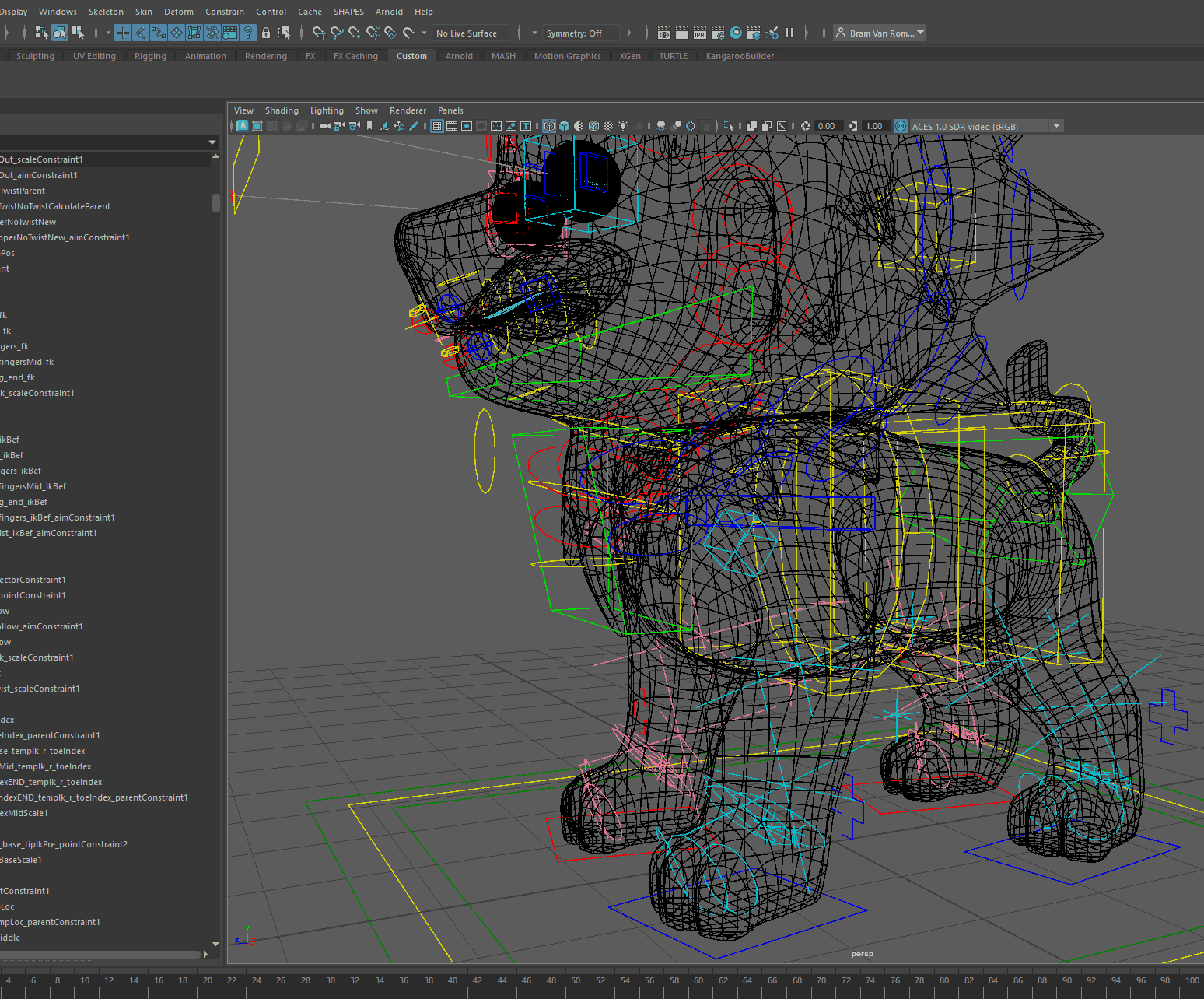Select the camera icon in panel toolbar
Image resolution: width=1204 pixels, height=999 pixels.
point(324,126)
